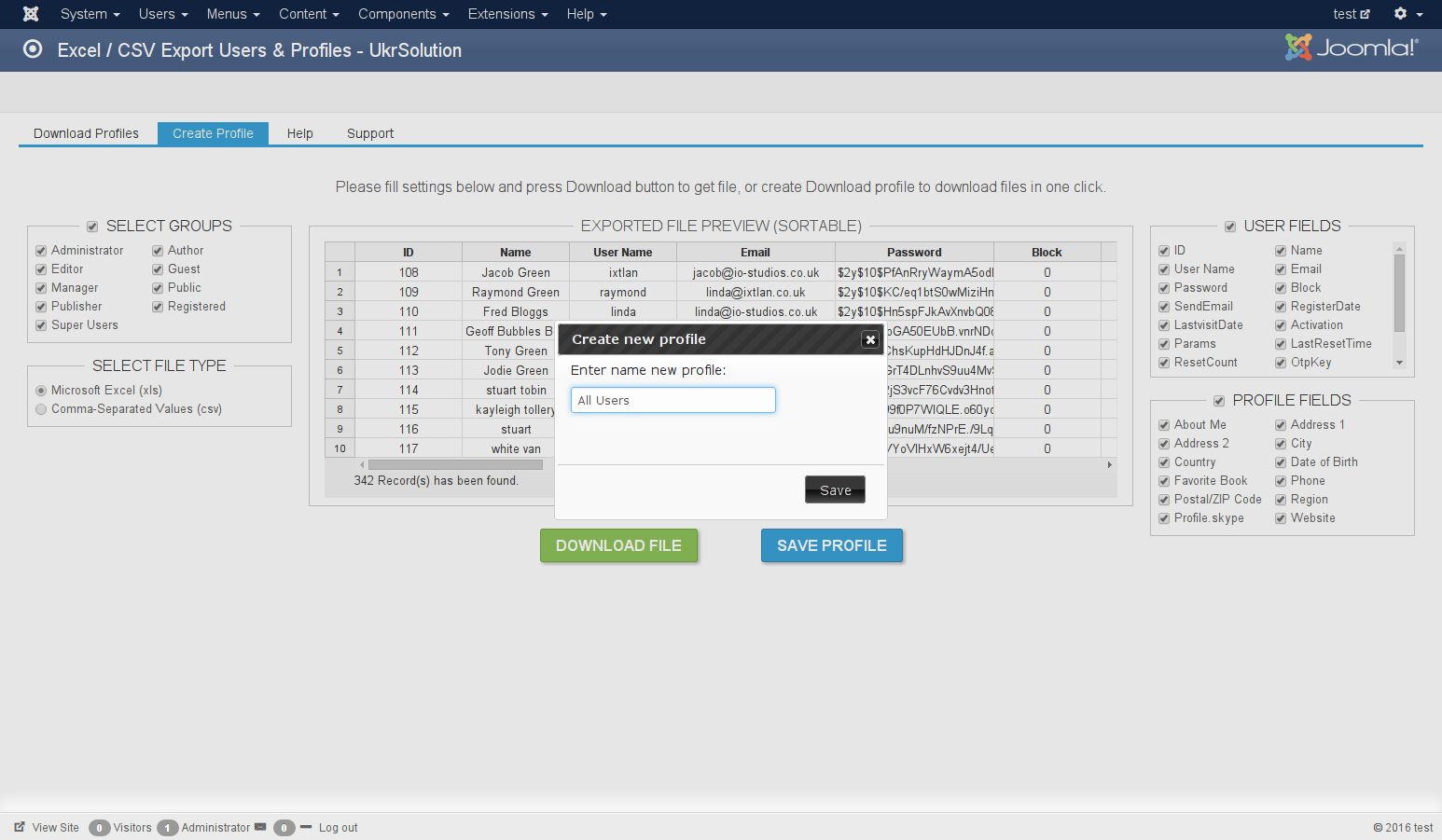The image size is (1442, 840).
Task: Sort preview by Block column header
Action: (x=1047, y=252)
